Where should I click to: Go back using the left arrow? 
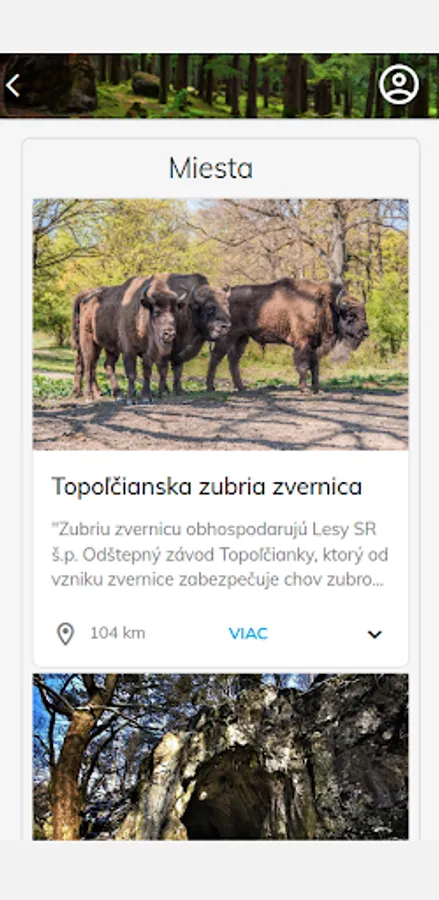pyautogui.click(x=13, y=86)
